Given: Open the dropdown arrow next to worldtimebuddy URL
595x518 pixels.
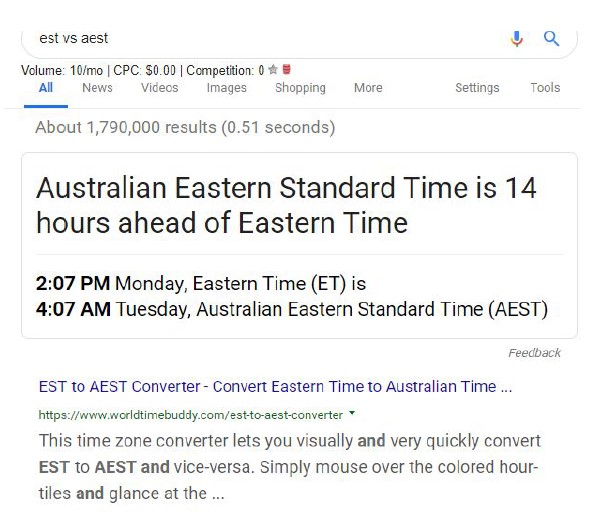Looking at the screenshot, I should [352, 413].
